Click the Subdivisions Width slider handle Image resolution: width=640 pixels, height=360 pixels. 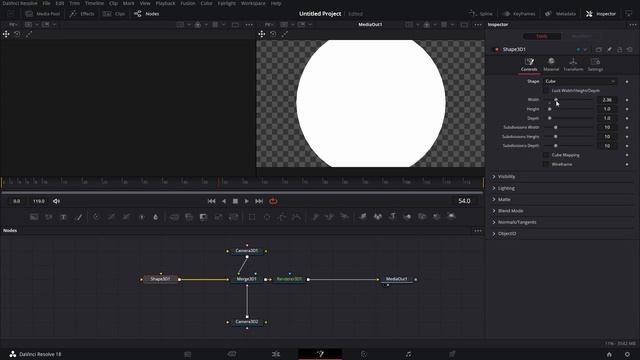tap(556, 127)
